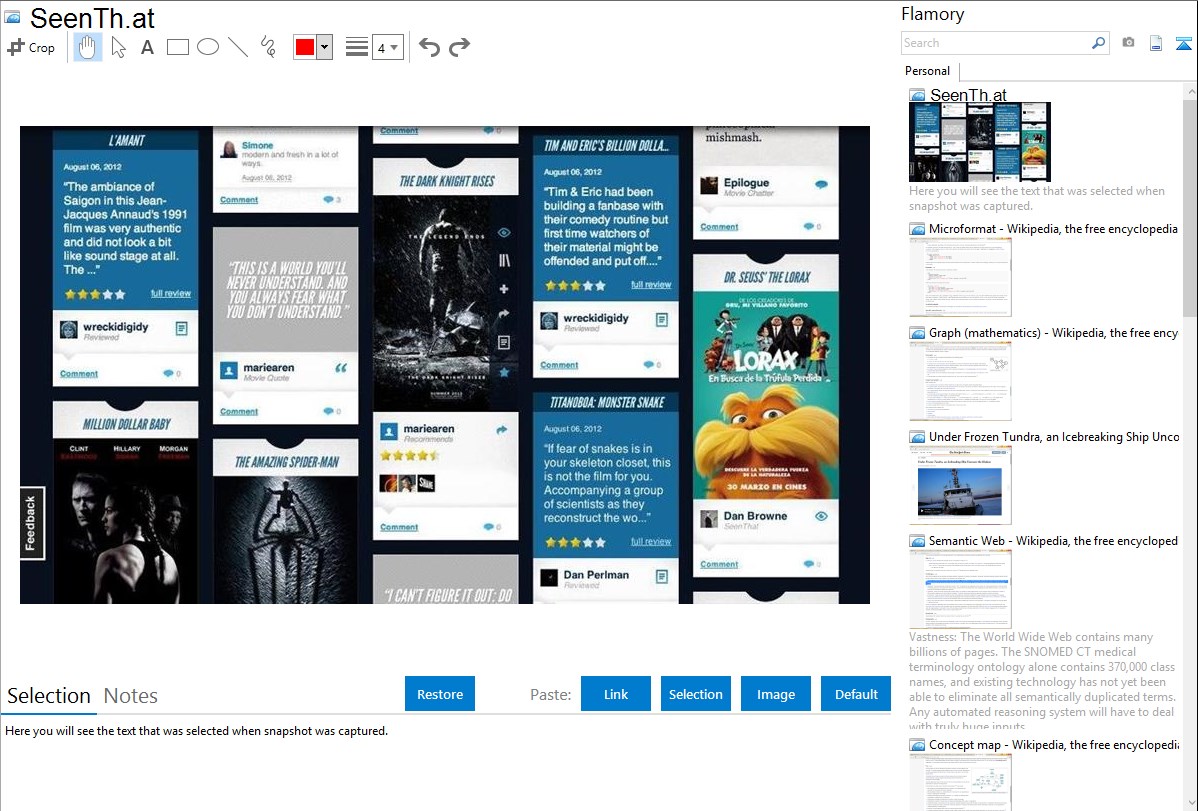Paste as Image

(775, 694)
